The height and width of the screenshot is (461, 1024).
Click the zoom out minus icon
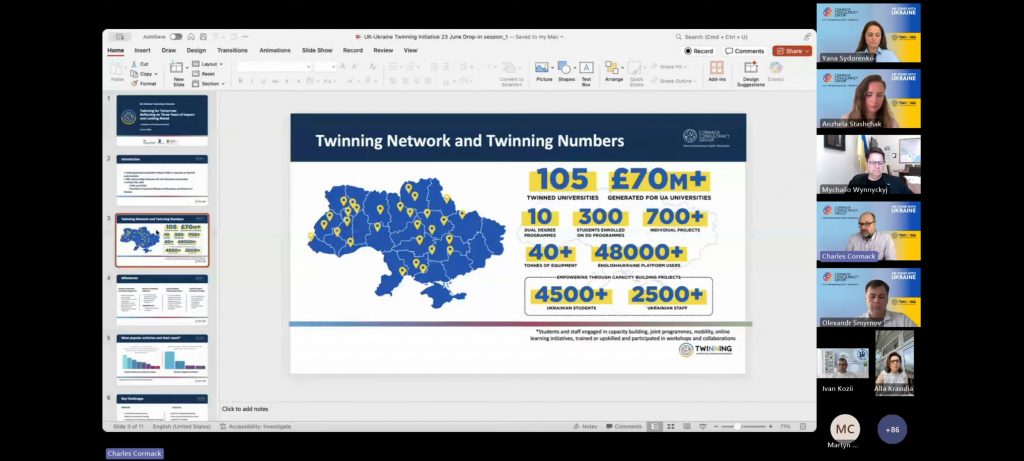[x=716, y=426]
